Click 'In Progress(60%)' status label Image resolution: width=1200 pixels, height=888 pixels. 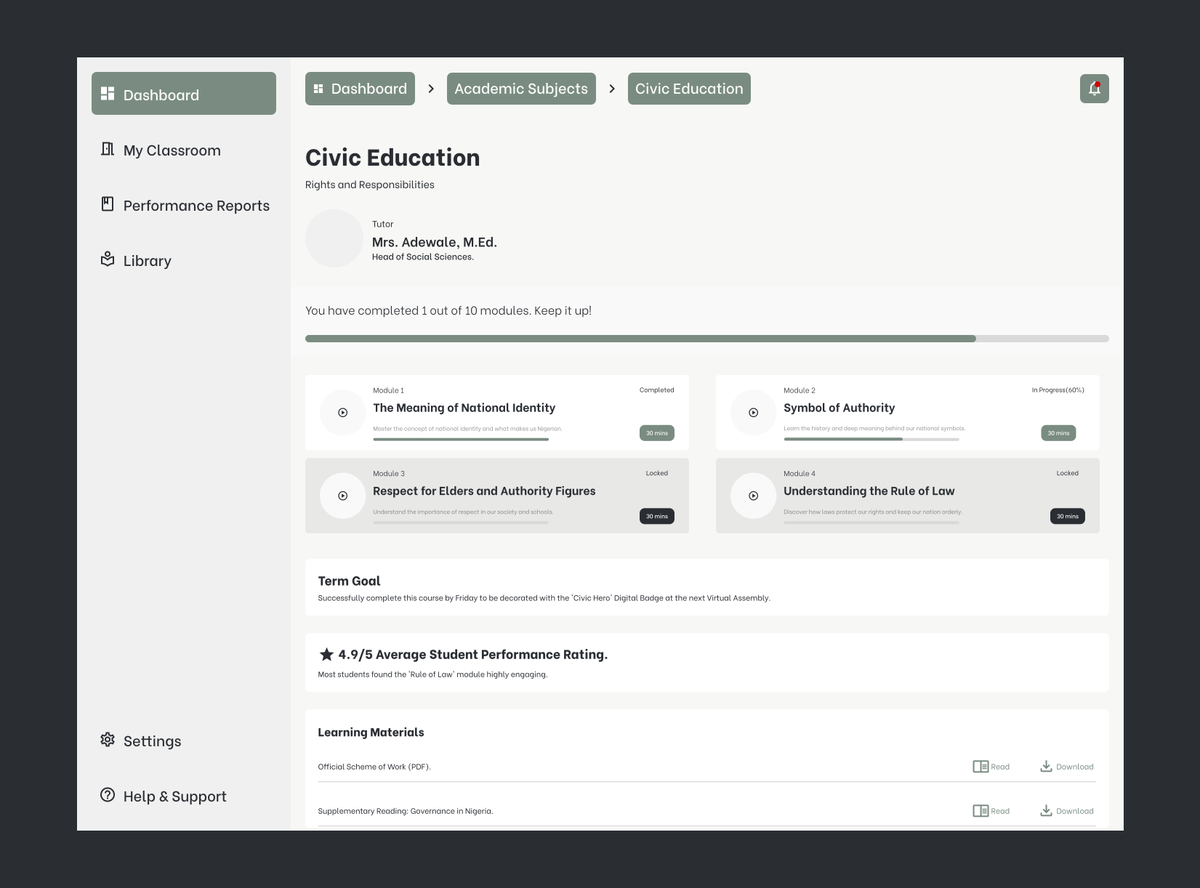click(1058, 390)
